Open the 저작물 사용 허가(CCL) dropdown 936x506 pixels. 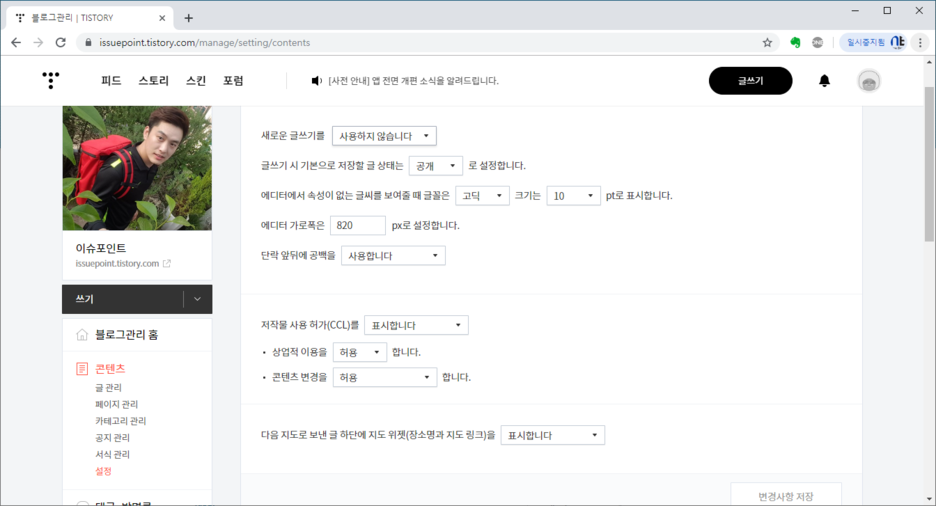[x=416, y=325]
